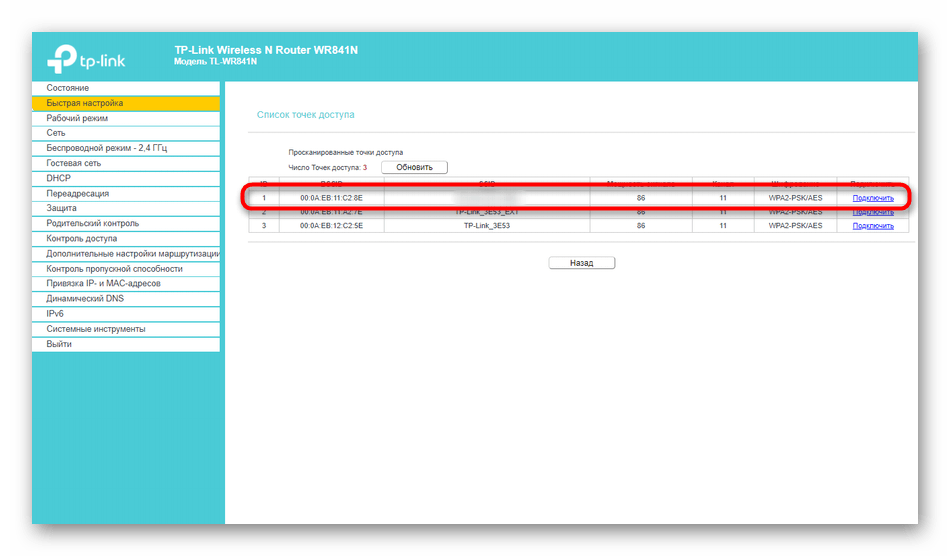The width and height of the screenshot is (950, 556).
Task: Open Системные инструменты menu
Action: (96, 328)
